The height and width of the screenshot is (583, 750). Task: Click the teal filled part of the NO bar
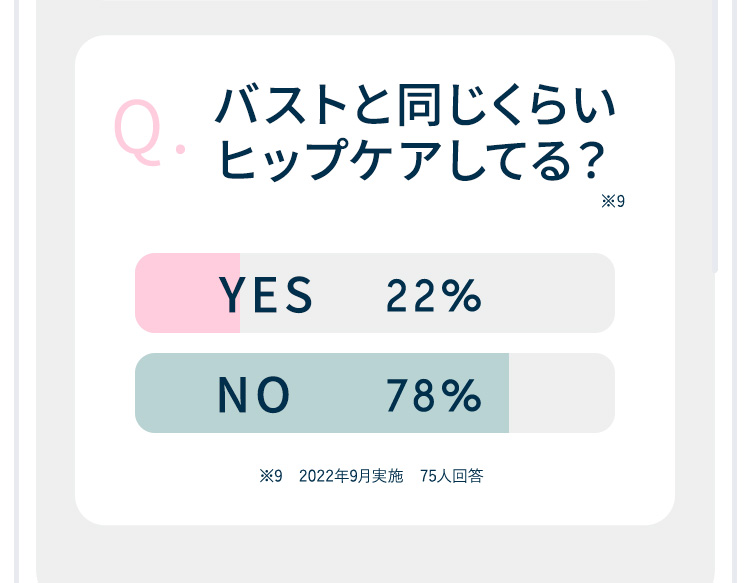322,393
